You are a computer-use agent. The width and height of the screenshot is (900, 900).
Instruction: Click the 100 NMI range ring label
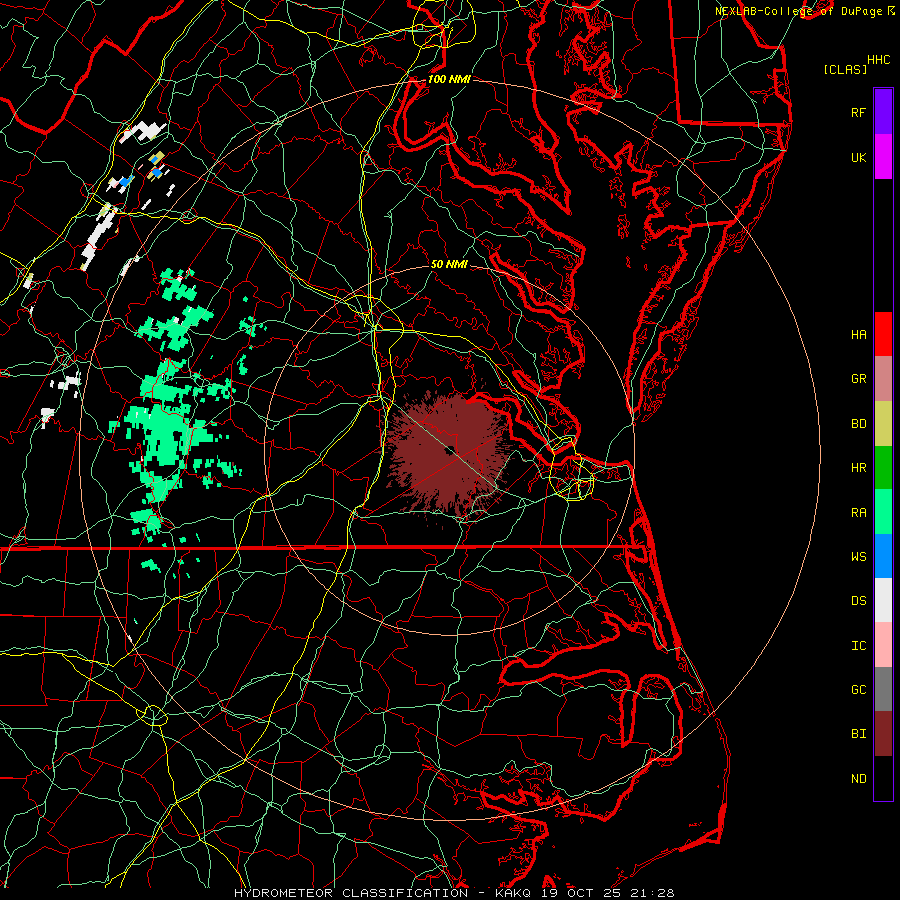tap(449, 79)
